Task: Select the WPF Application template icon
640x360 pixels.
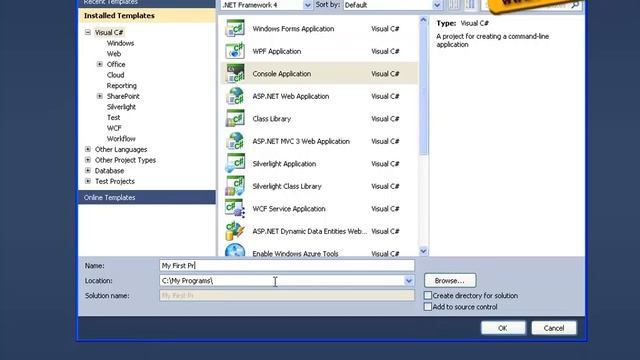Action: tap(235, 51)
